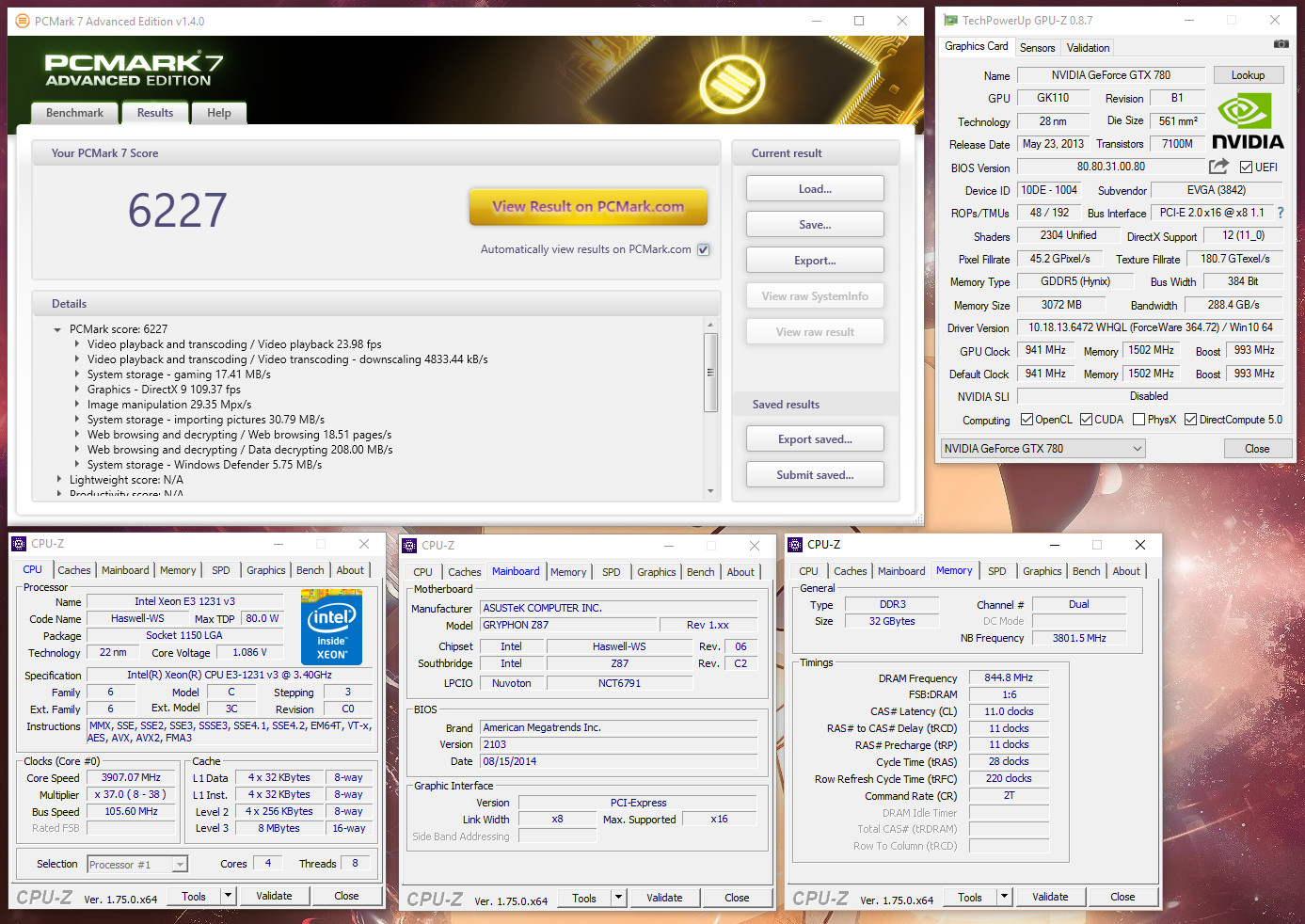Click the Export... button in PCMark 7
Screen dimensions: 1305x924
815,261
